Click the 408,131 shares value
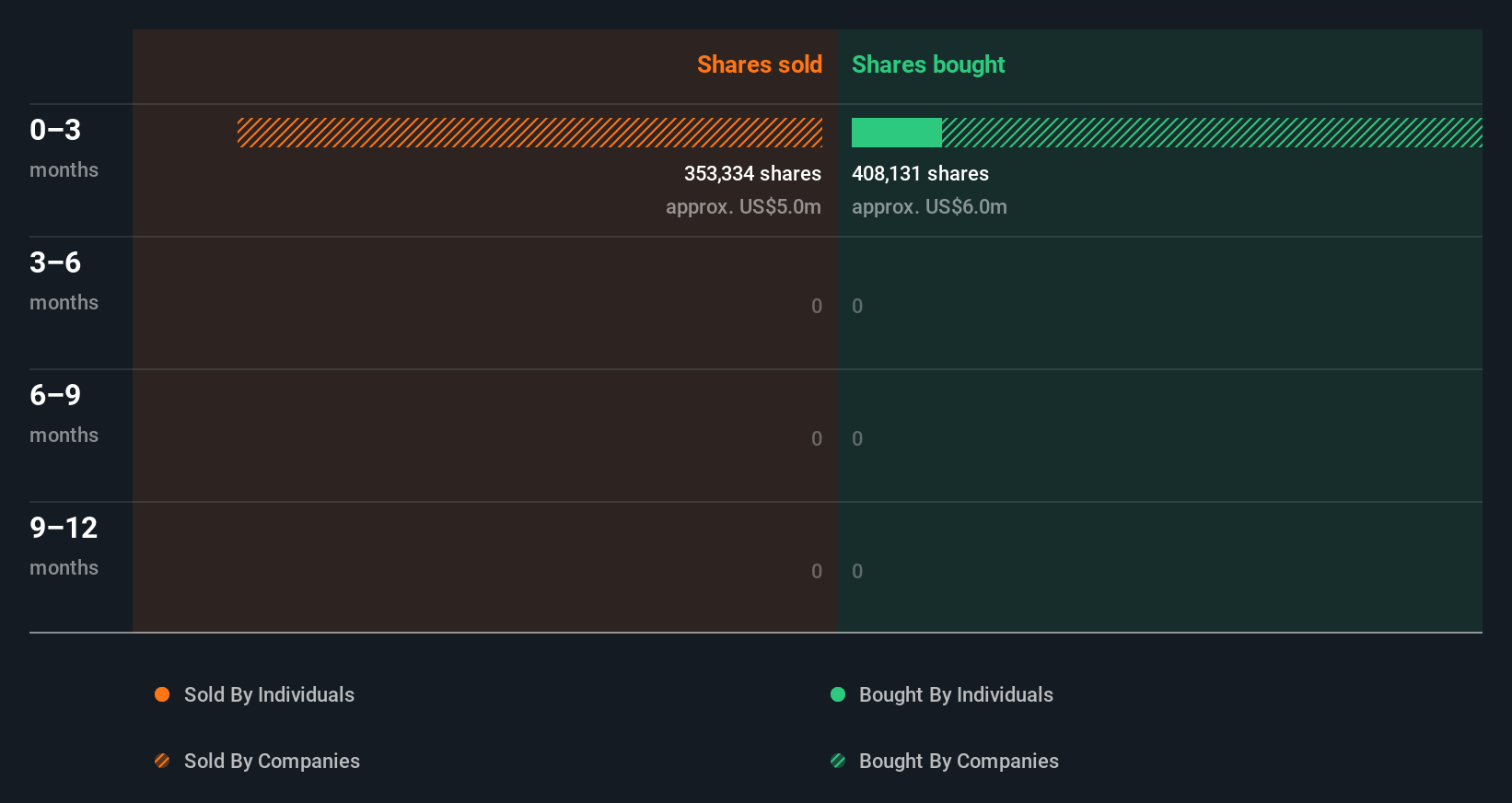 click(920, 174)
